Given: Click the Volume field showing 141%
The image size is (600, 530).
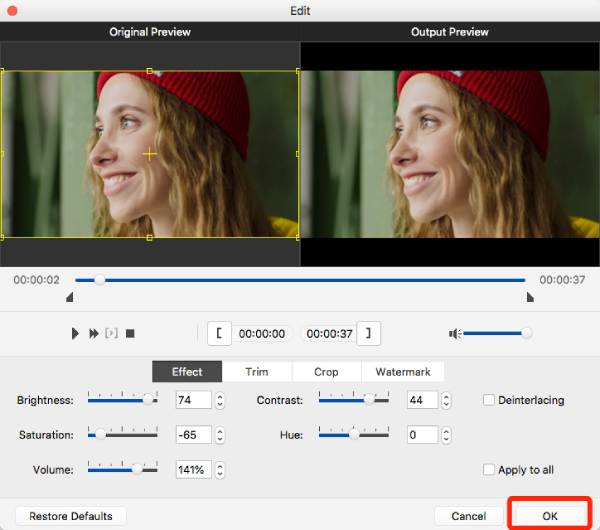Looking at the screenshot, I should [x=193, y=470].
